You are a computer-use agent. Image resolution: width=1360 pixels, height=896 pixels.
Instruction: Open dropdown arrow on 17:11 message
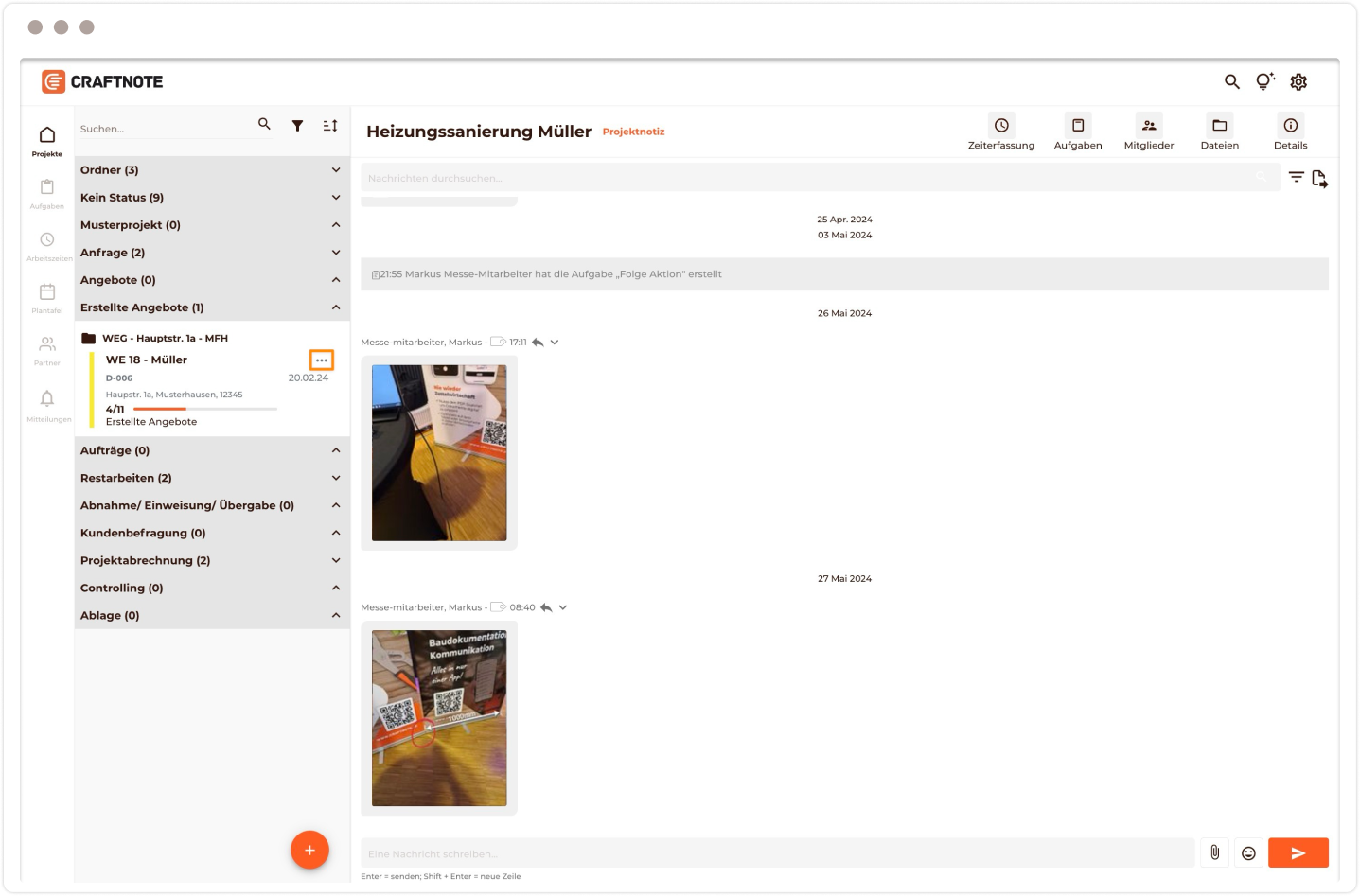click(555, 343)
